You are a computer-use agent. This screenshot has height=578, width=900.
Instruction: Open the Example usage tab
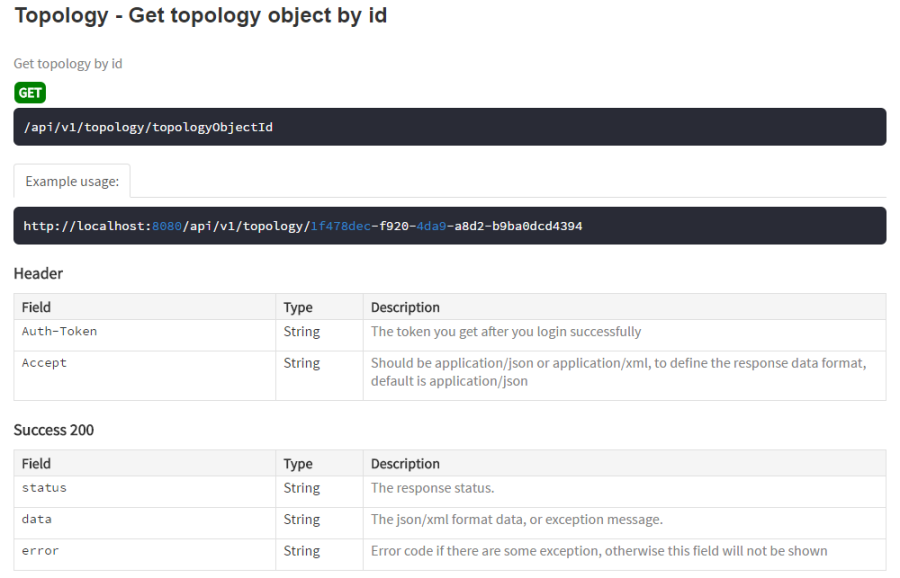72,181
